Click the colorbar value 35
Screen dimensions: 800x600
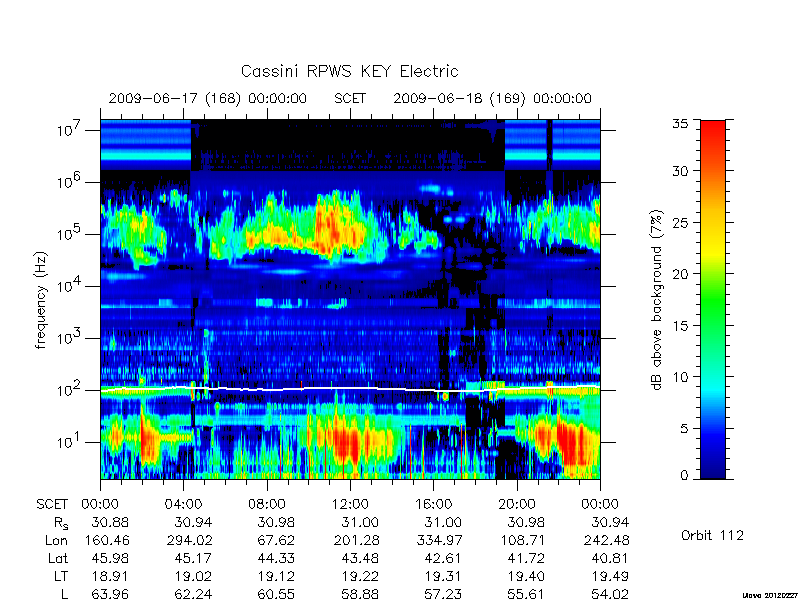tap(680, 124)
